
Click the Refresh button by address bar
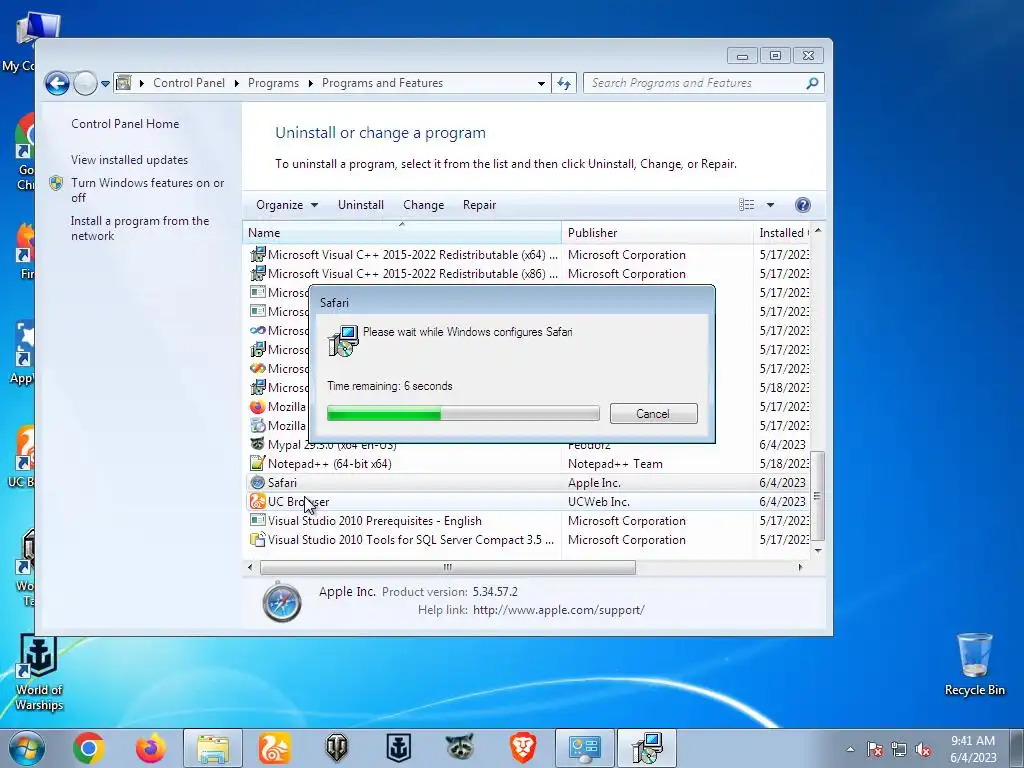click(x=564, y=84)
